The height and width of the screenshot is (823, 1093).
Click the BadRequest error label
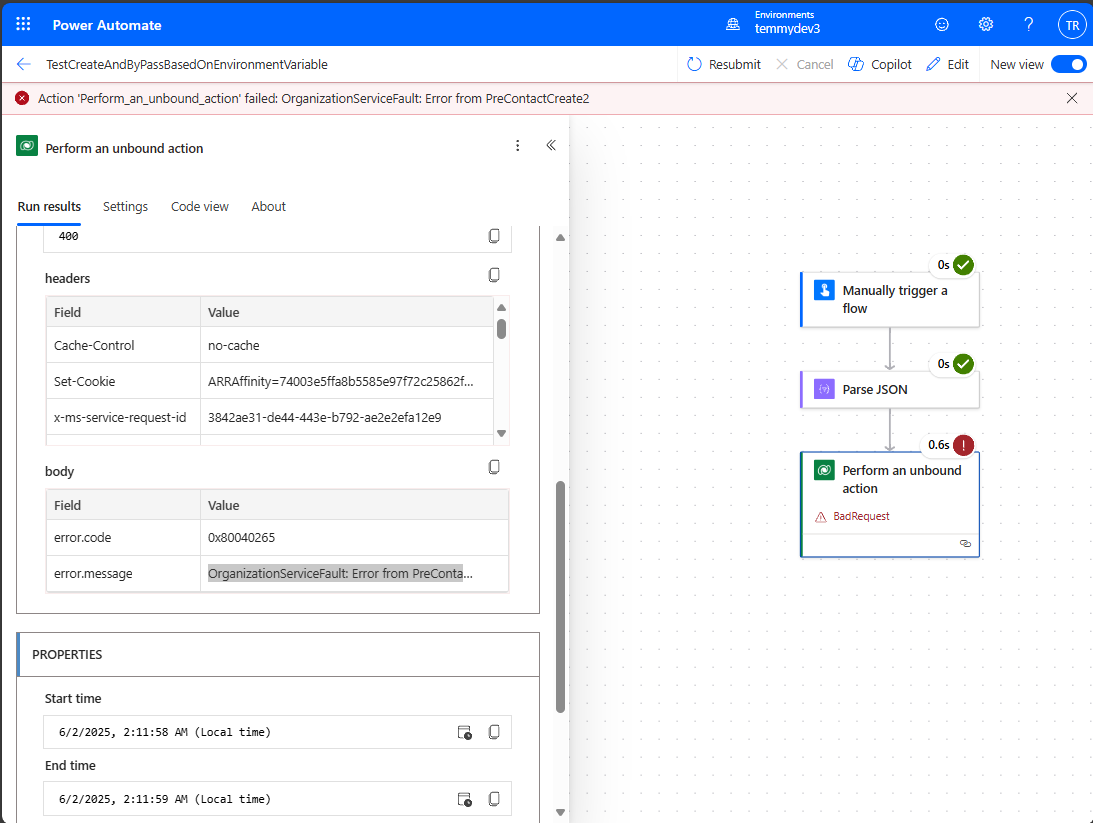[861, 516]
